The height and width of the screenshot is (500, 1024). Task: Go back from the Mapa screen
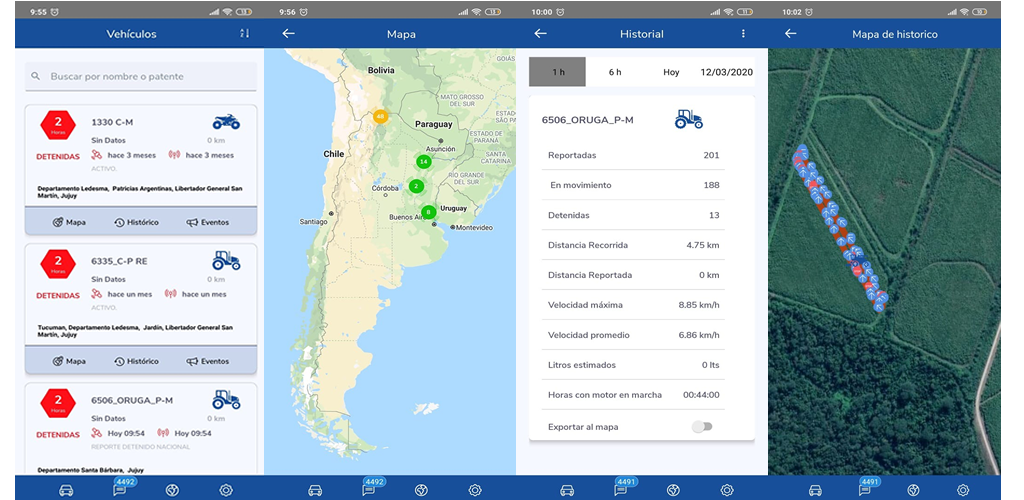tap(289, 33)
